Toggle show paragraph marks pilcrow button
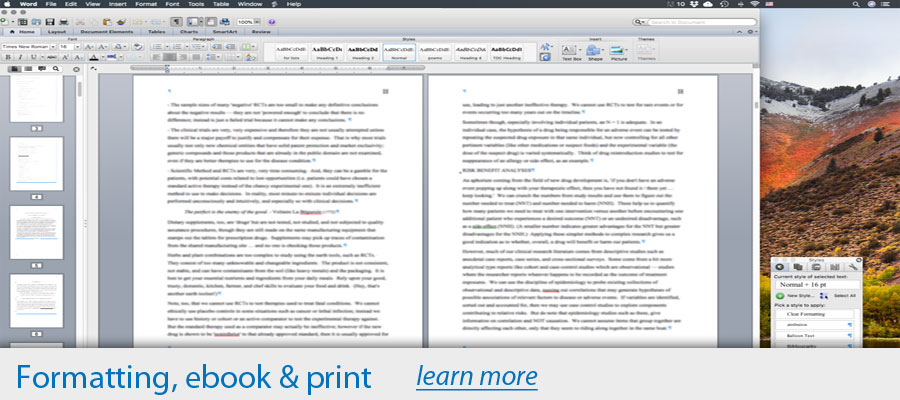Image resolution: width=900 pixels, height=400 pixels. pos(176,22)
